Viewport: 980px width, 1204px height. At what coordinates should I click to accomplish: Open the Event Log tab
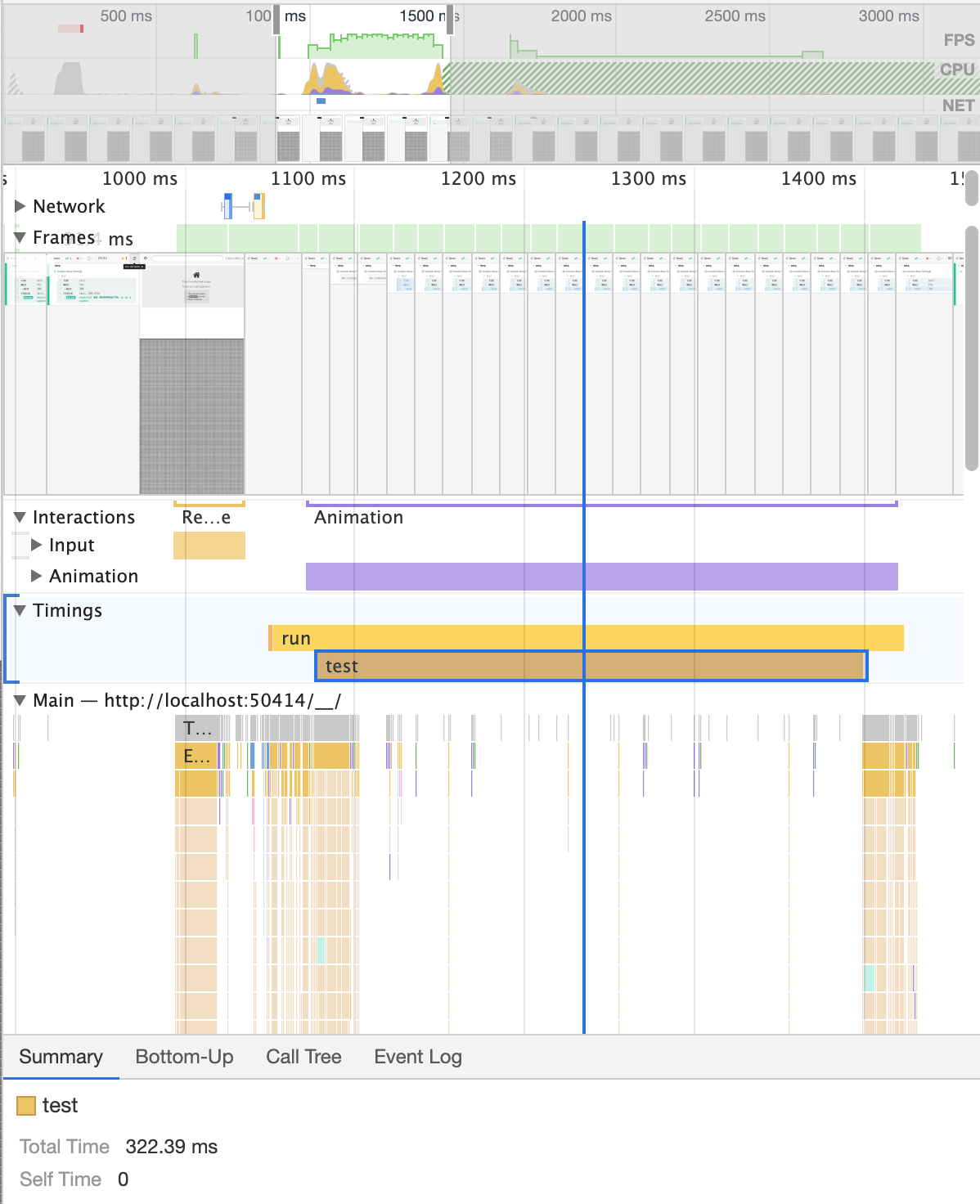tap(418, 1057)
